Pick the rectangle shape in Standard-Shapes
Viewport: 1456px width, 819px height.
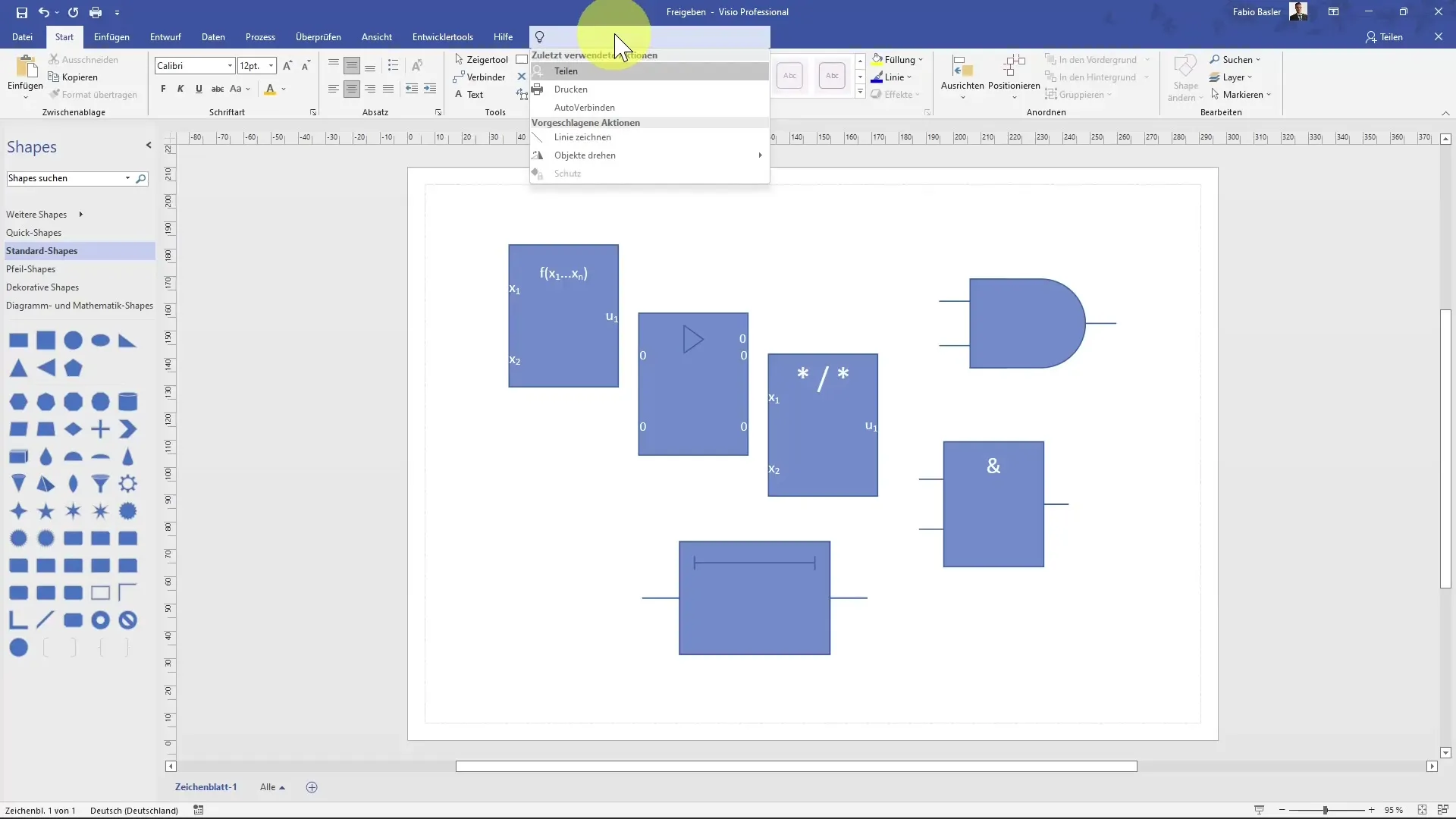[x=18, y=340]
